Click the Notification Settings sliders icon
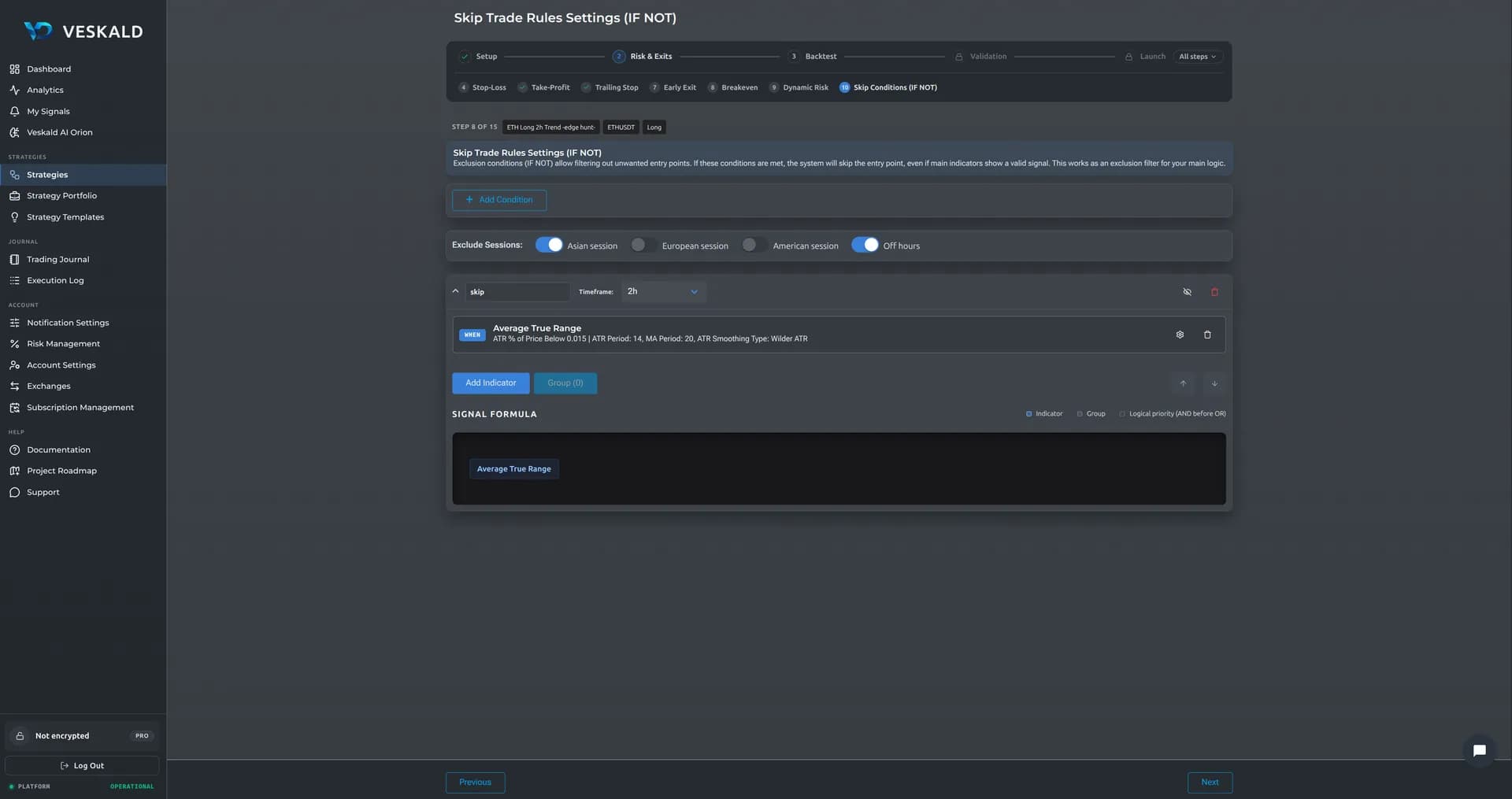This screenshot has height=799, width=1512. point(14,323)
